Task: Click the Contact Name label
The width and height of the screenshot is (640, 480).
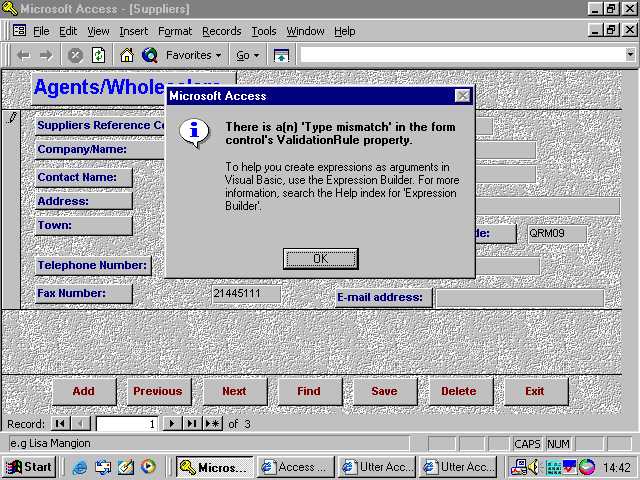Action: [x=84, y=178]
